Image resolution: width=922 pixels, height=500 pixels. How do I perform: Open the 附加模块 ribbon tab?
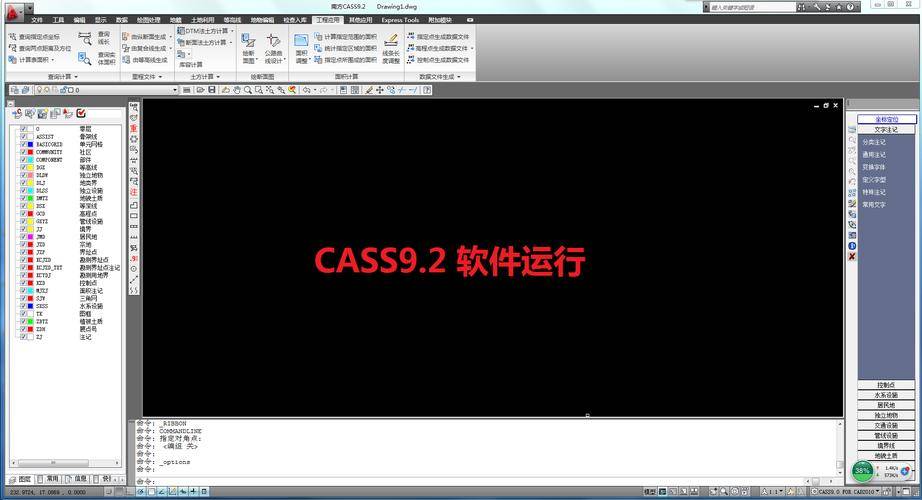point(440,20)
